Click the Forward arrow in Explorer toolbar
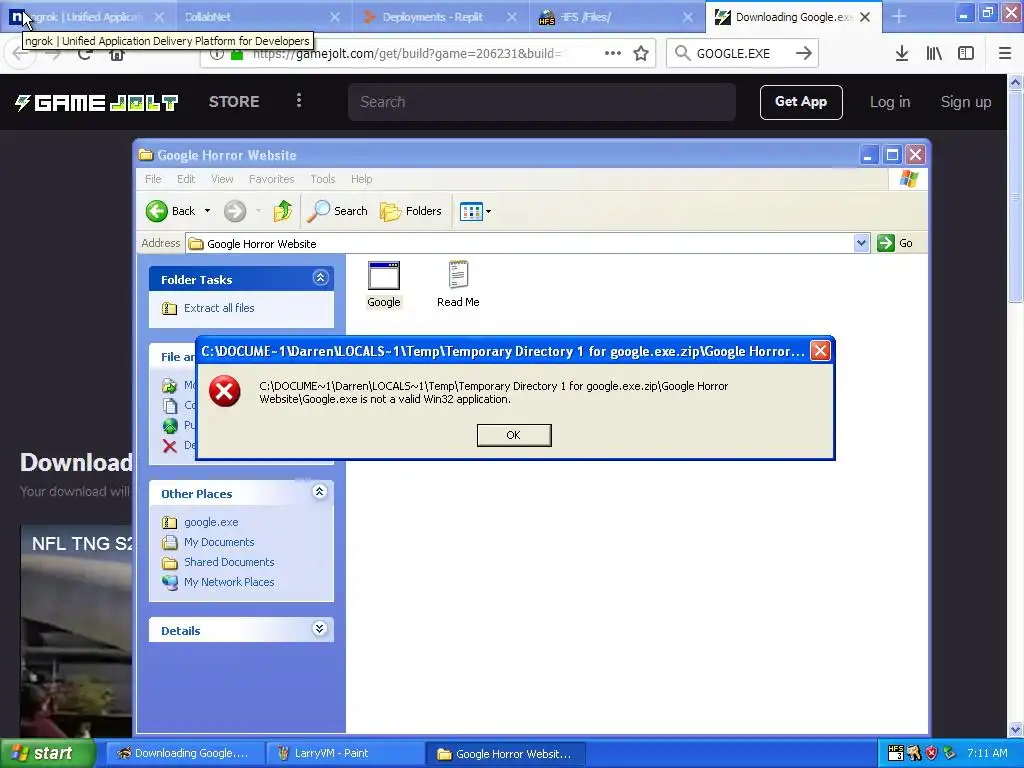Viewport: 1024px width, 768px height. 235,211
